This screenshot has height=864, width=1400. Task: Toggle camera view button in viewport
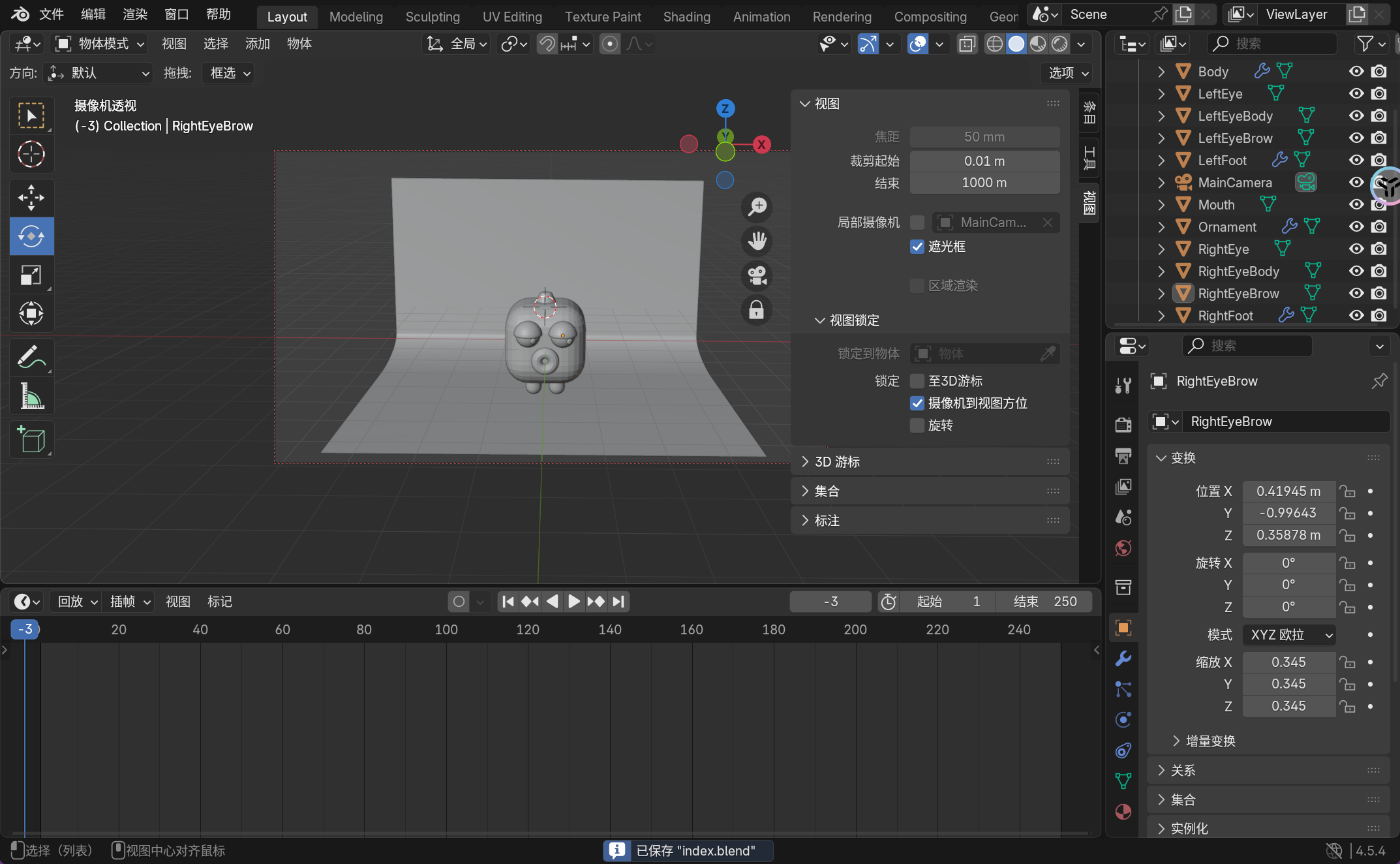757,275
